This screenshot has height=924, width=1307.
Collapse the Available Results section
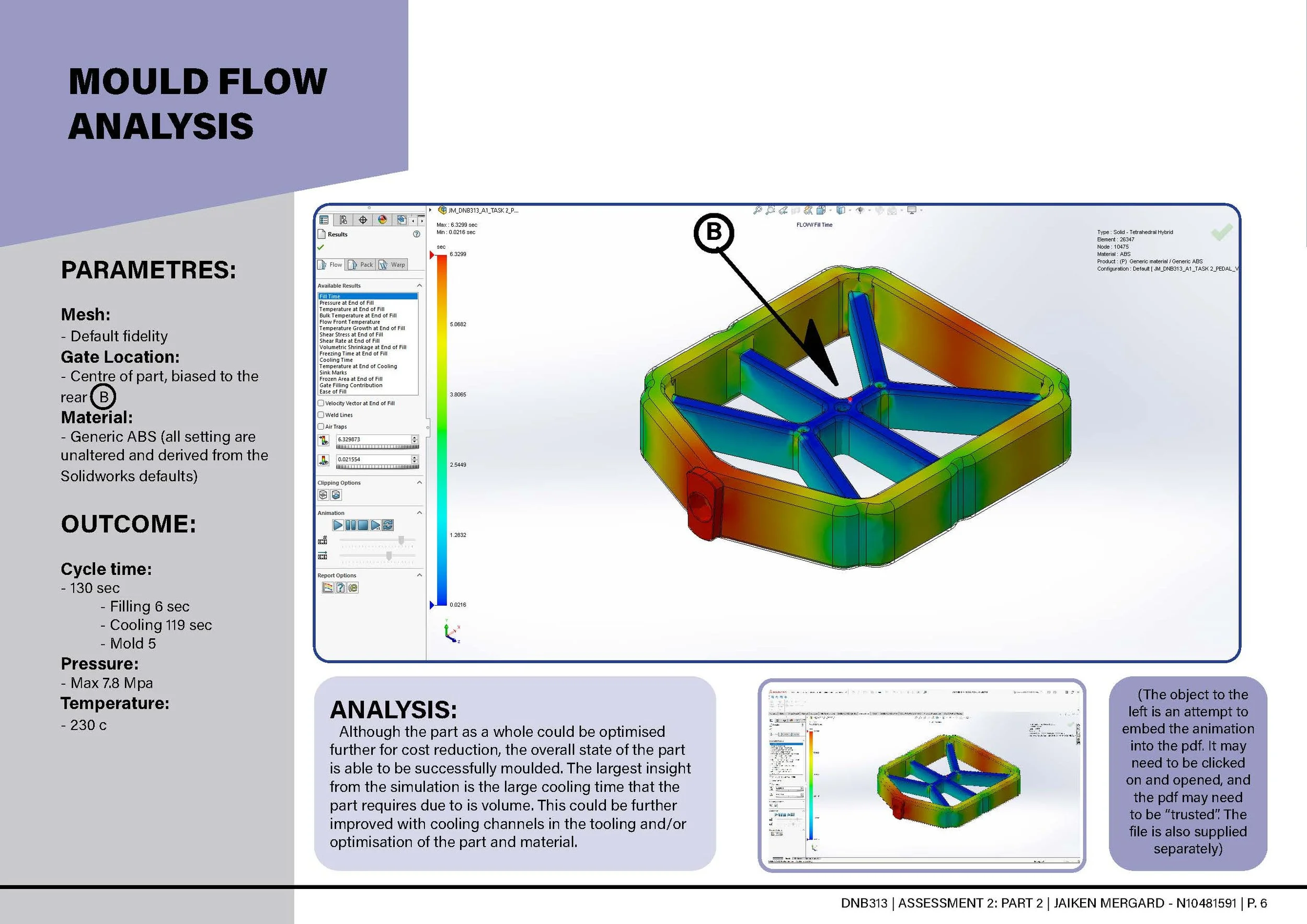419,286
